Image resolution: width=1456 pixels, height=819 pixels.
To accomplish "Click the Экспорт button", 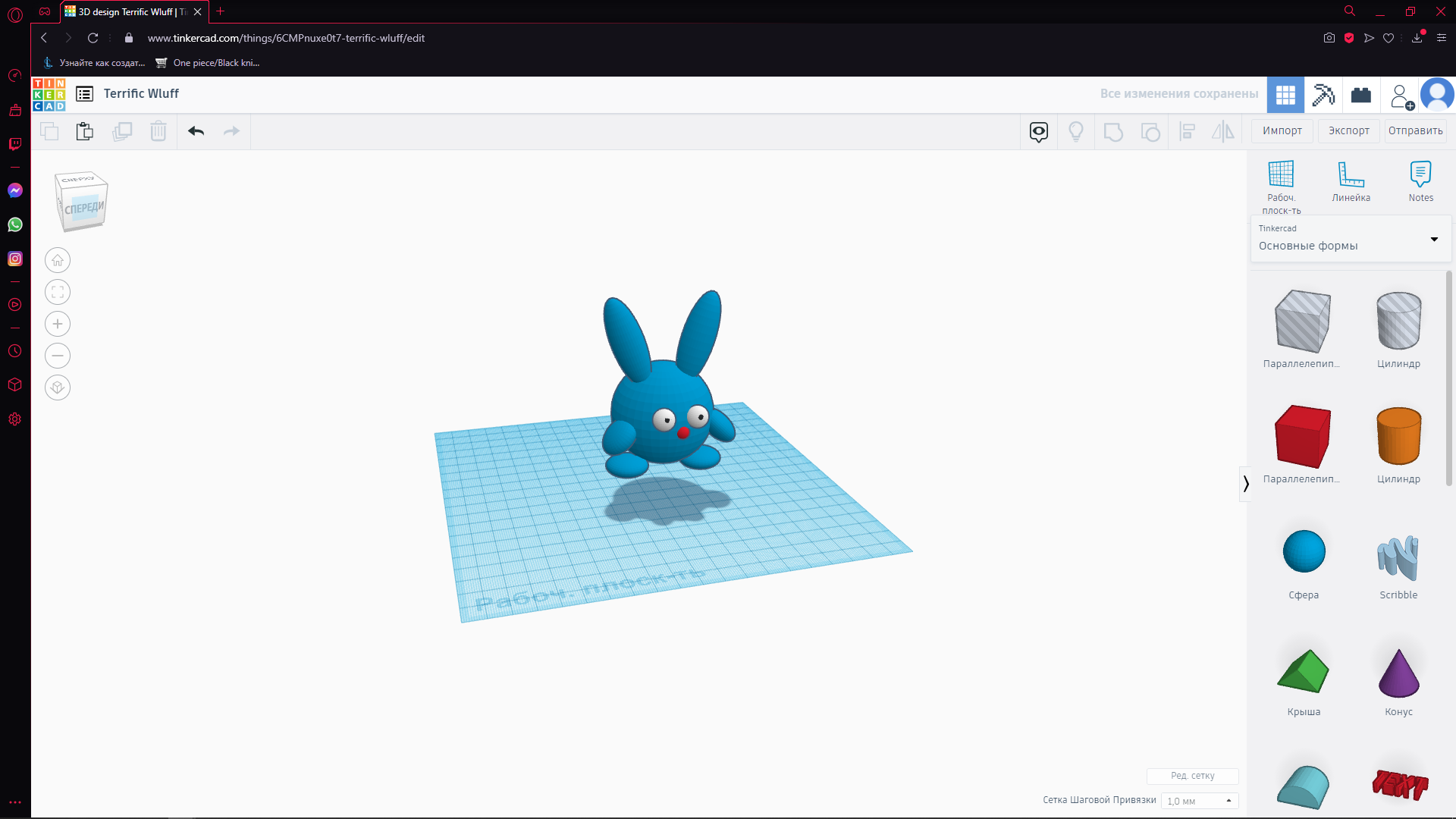I will click(1349, 131).
